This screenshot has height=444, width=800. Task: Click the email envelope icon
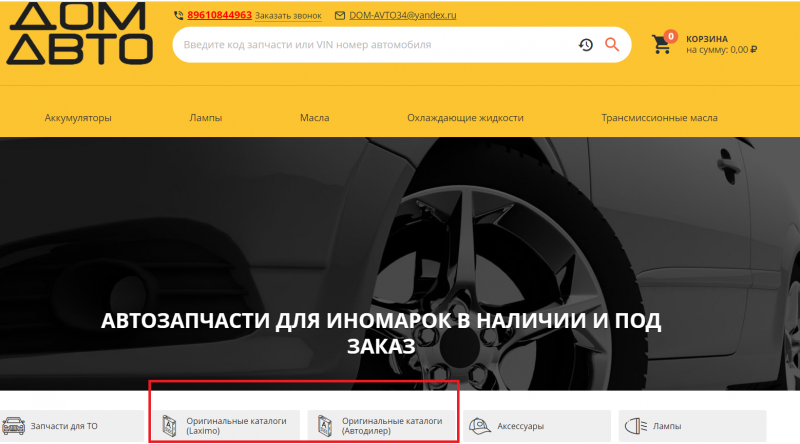point(340,16)
